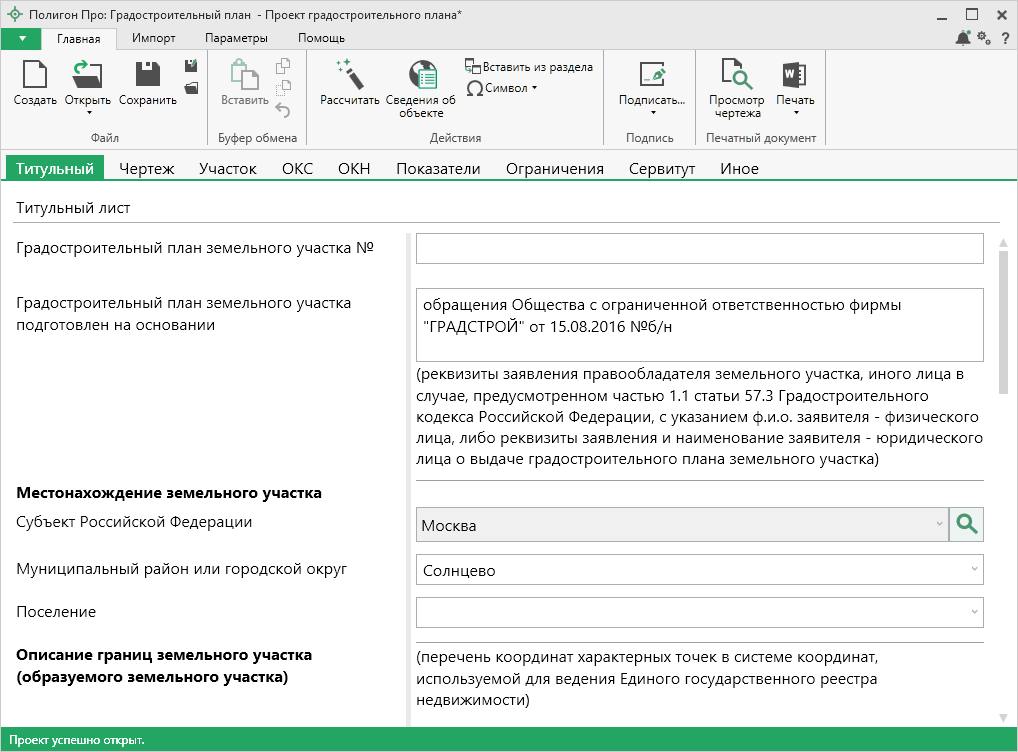The width and height of the screenshot is (1018, 752).
Task: Open Просмотр чертежа preview
Action: (736, 76)
